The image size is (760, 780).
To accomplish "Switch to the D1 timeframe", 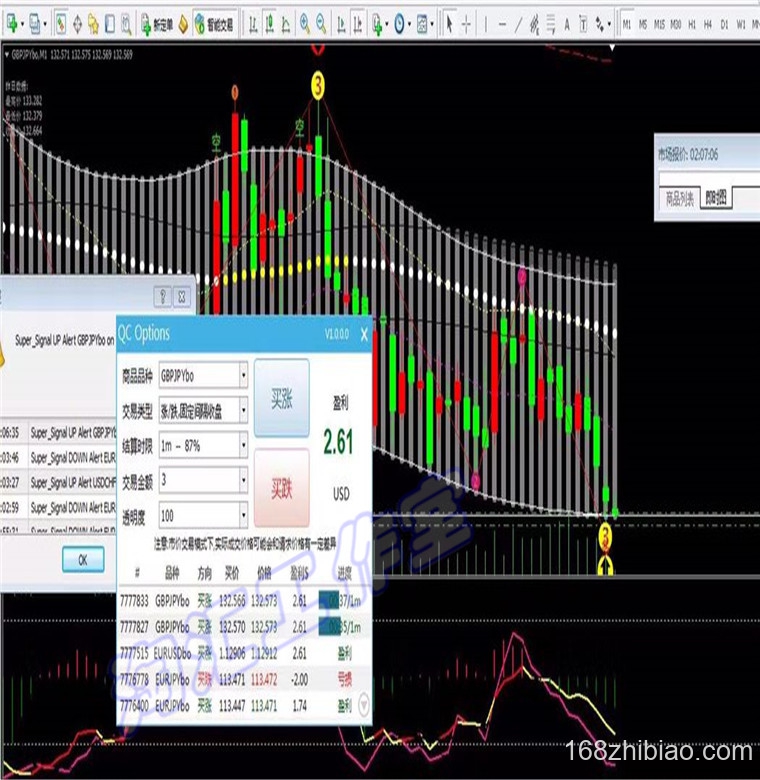I will coord(724,24).
